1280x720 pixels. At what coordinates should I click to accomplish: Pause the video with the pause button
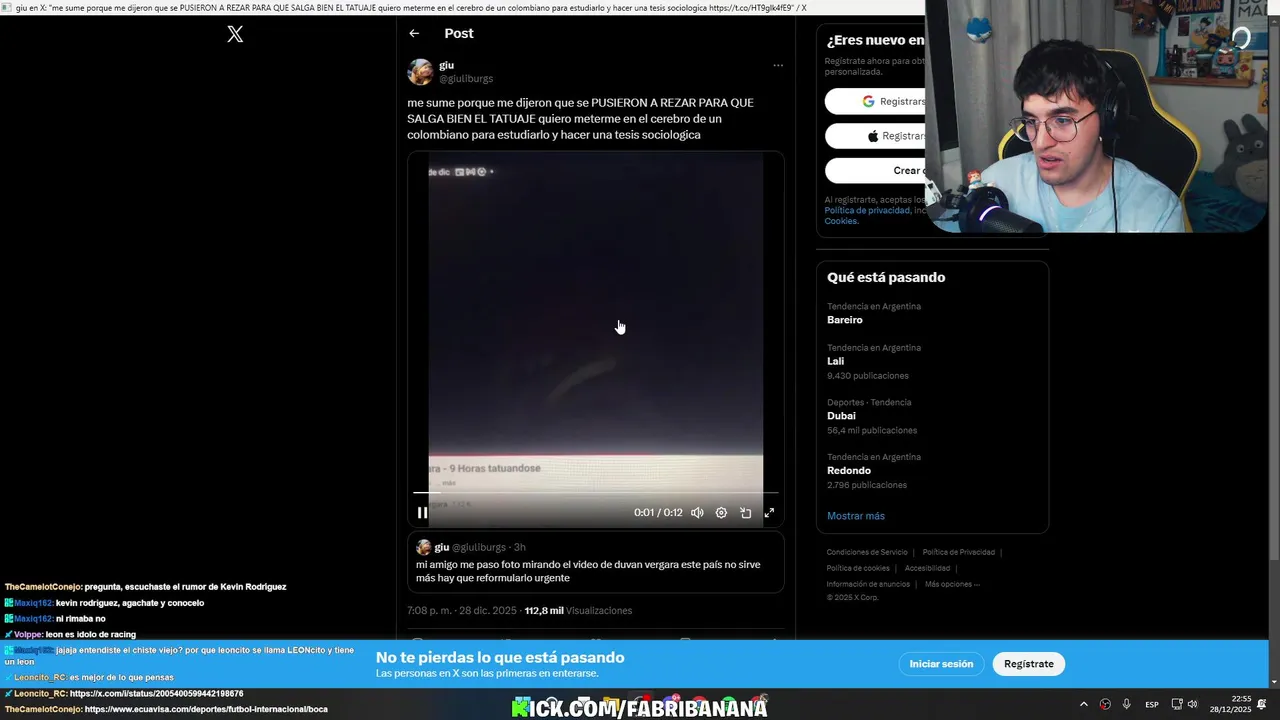pos(423,512)
